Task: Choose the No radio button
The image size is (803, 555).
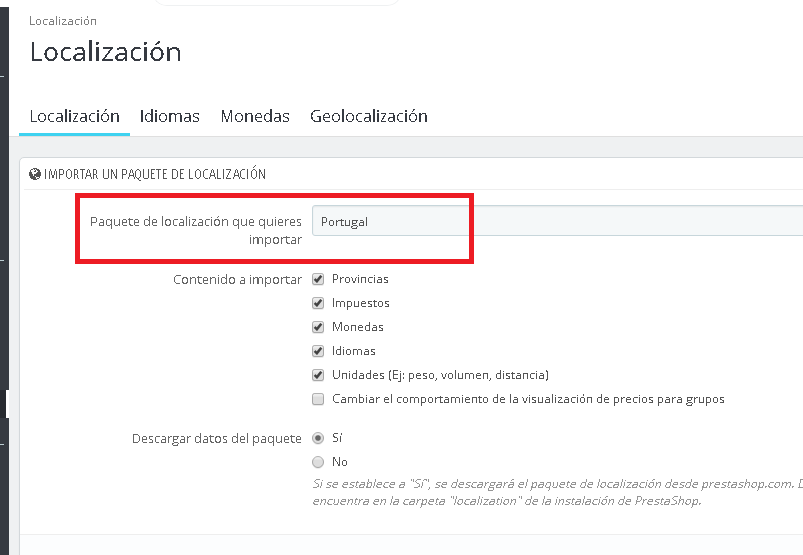Action: [x=318, y=462]
